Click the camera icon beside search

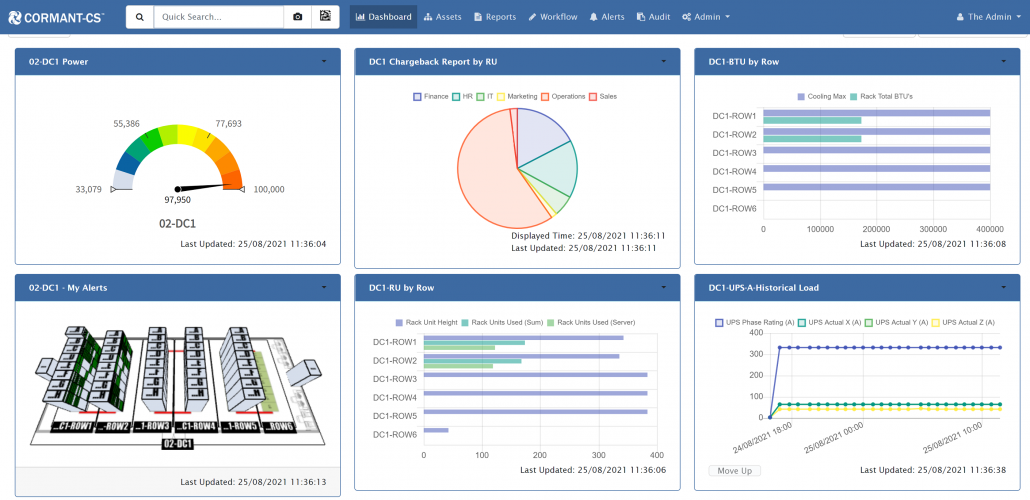click(x=297, y=17)
